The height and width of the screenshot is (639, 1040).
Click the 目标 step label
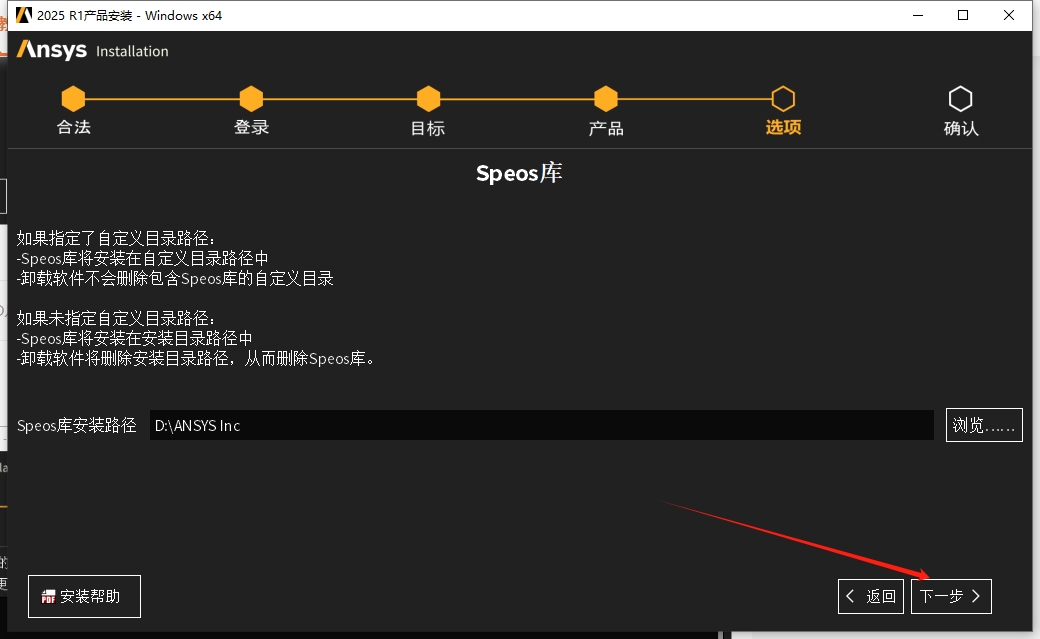(428, 128)
